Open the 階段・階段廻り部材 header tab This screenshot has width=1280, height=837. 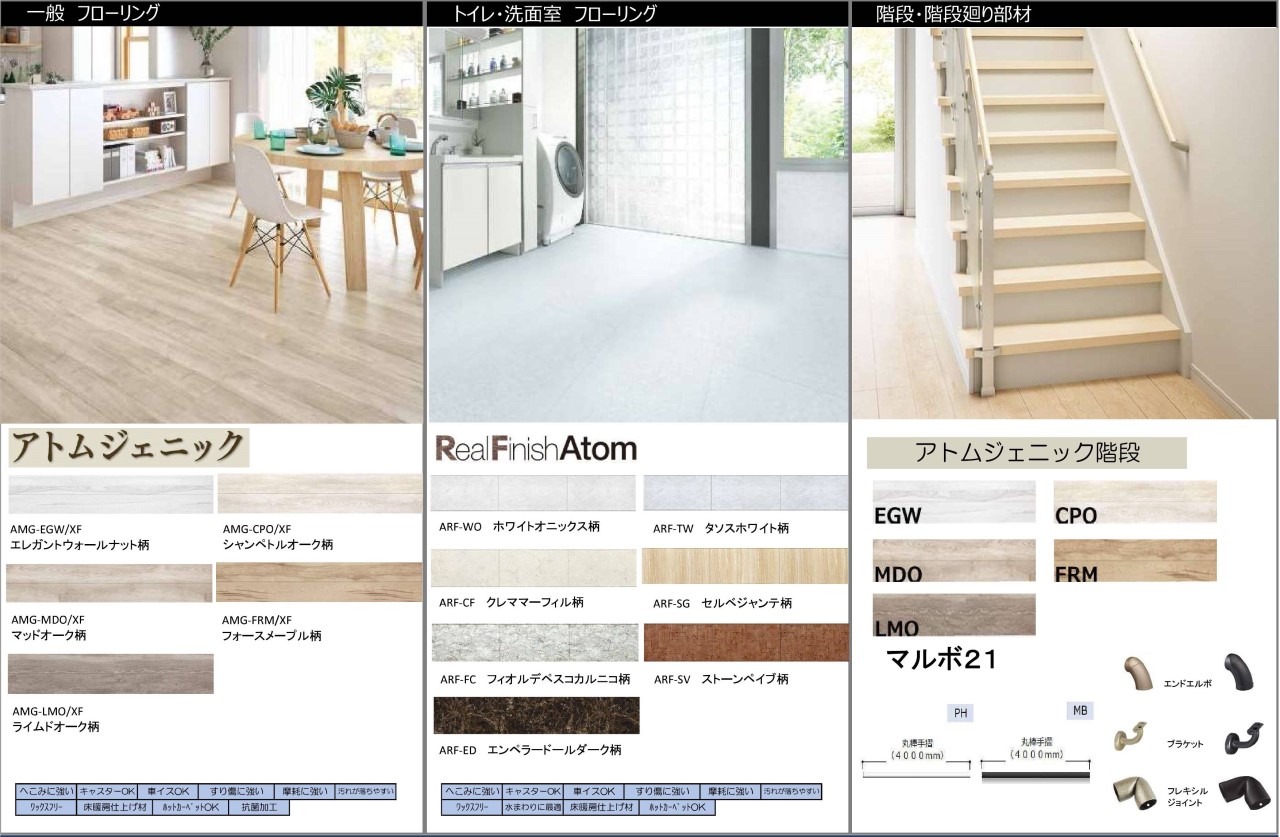pyautogui.click(x=1064, y=13)
